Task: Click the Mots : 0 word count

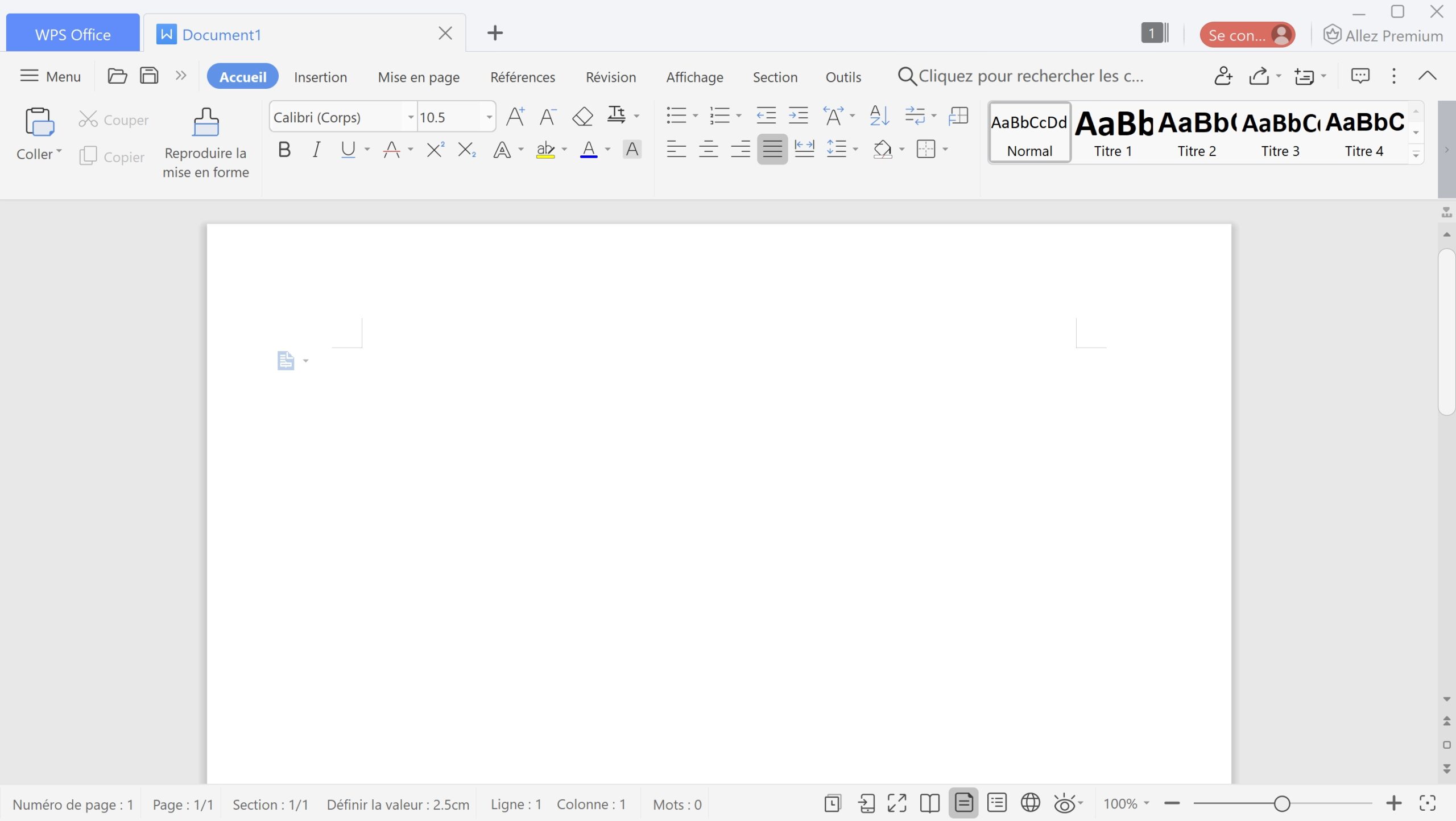Action: pos(677,804)
